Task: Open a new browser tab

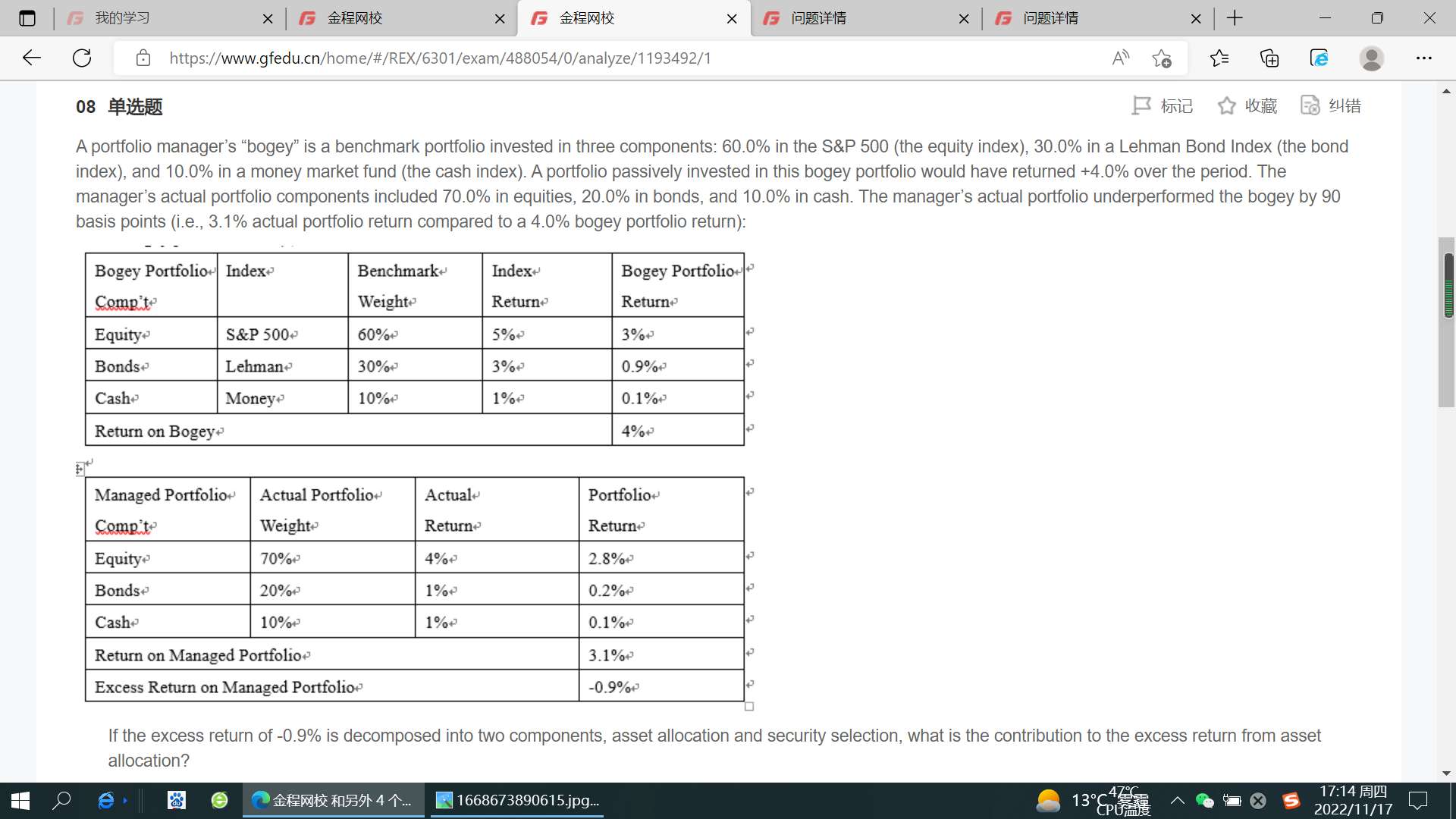Action: tap(1235, 18)
